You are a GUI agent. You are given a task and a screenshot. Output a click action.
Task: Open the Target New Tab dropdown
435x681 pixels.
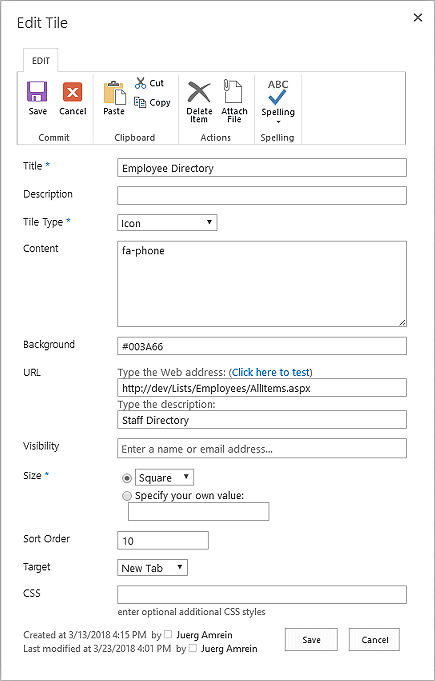coord(152,568)
